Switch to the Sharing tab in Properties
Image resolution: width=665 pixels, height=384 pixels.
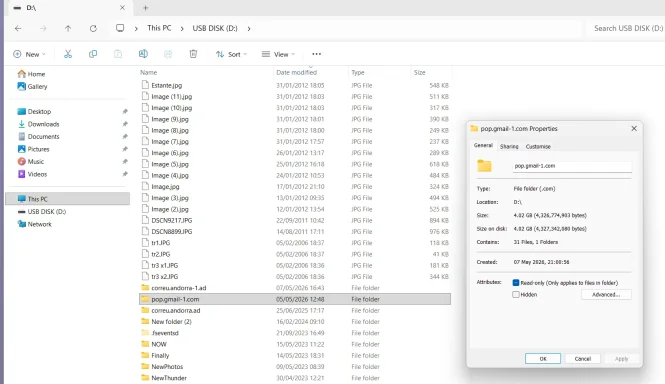[x=509, y=146]
